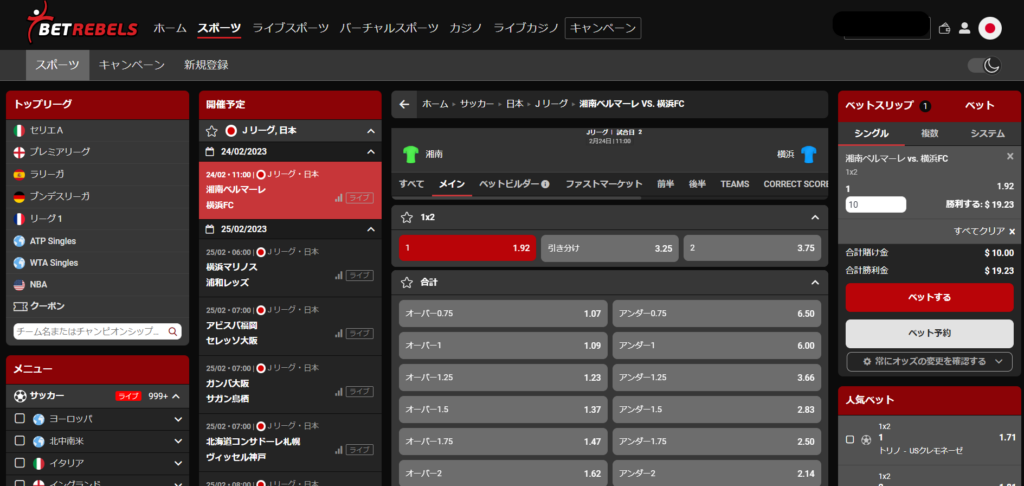Click the X next to すべてクリア
The image size is (1024, 486).
(1012, 231)
